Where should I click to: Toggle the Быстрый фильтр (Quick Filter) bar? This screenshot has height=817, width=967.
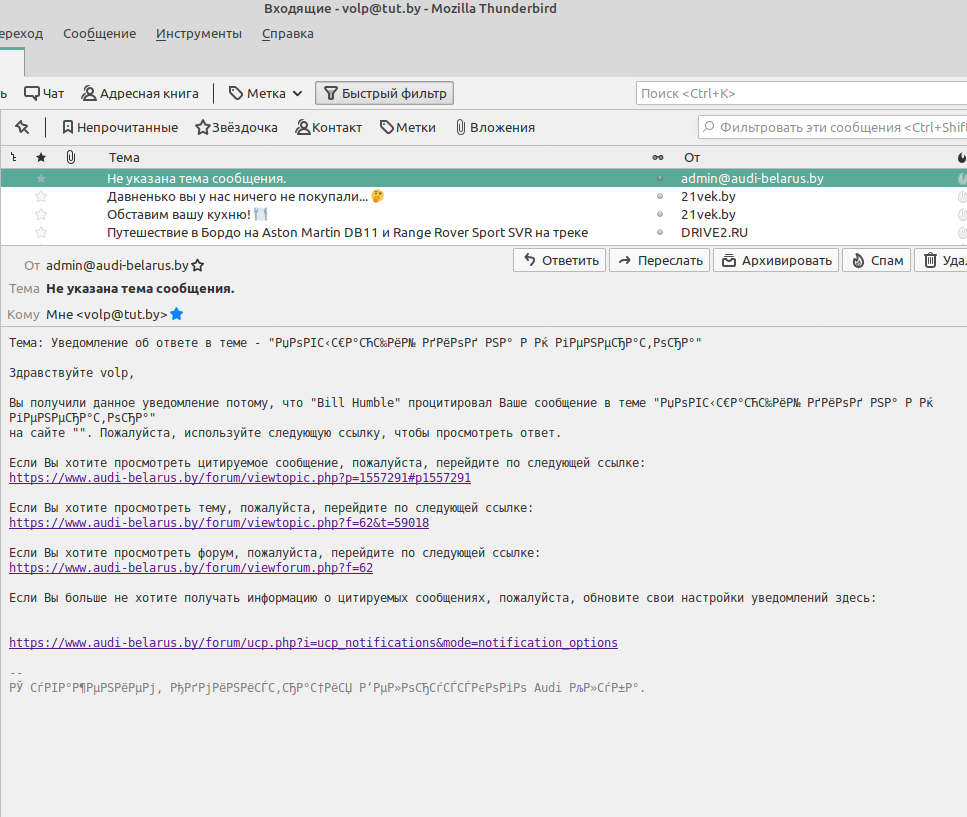pos(384,93)
